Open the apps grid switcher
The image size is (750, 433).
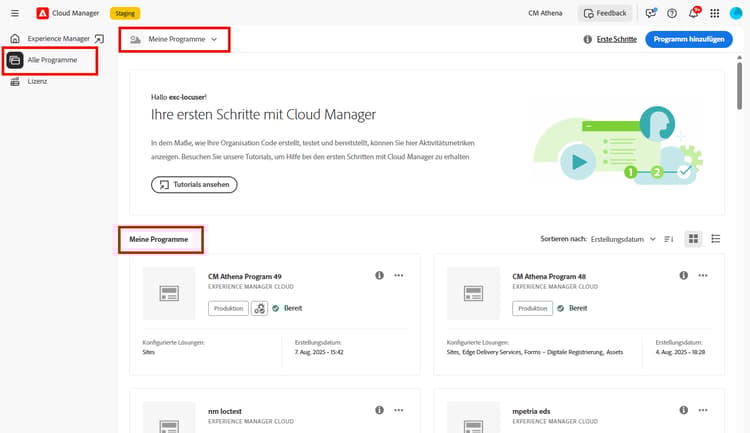[x=715, y=13]
